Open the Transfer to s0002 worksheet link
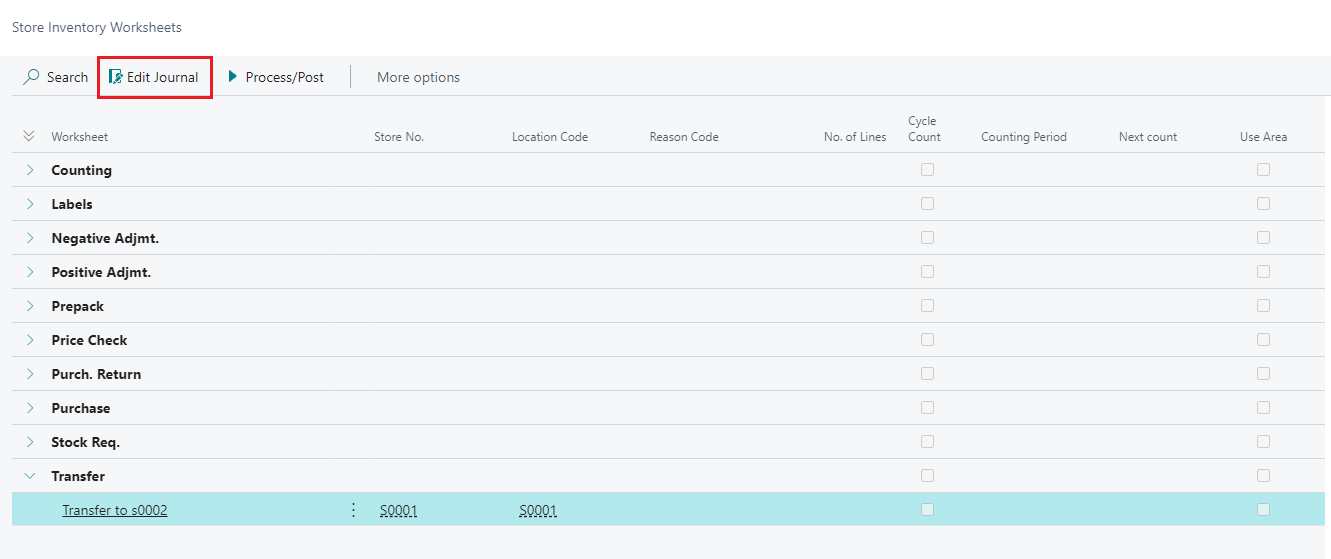This screenshot has height=559, width=1331. [115, 510]
